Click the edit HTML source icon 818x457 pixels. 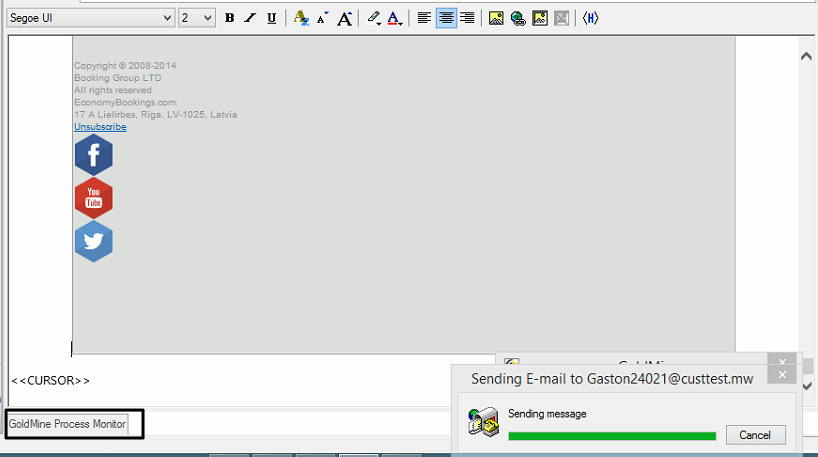click(590, 18)
